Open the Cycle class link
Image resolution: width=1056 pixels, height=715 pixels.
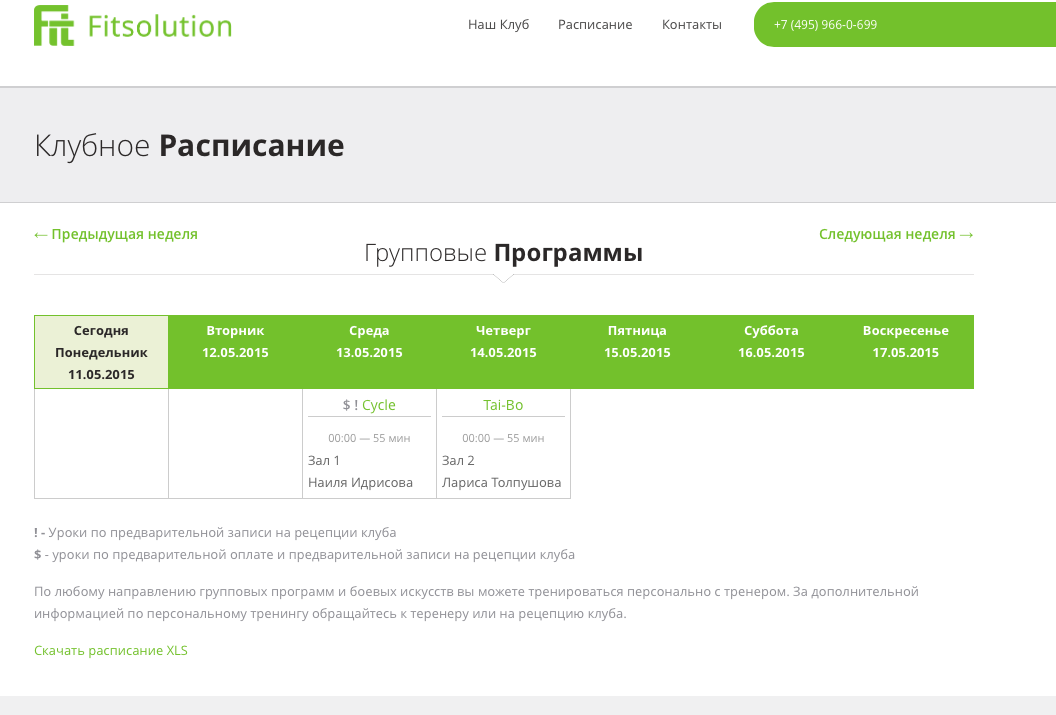click(x=378, y=405)
